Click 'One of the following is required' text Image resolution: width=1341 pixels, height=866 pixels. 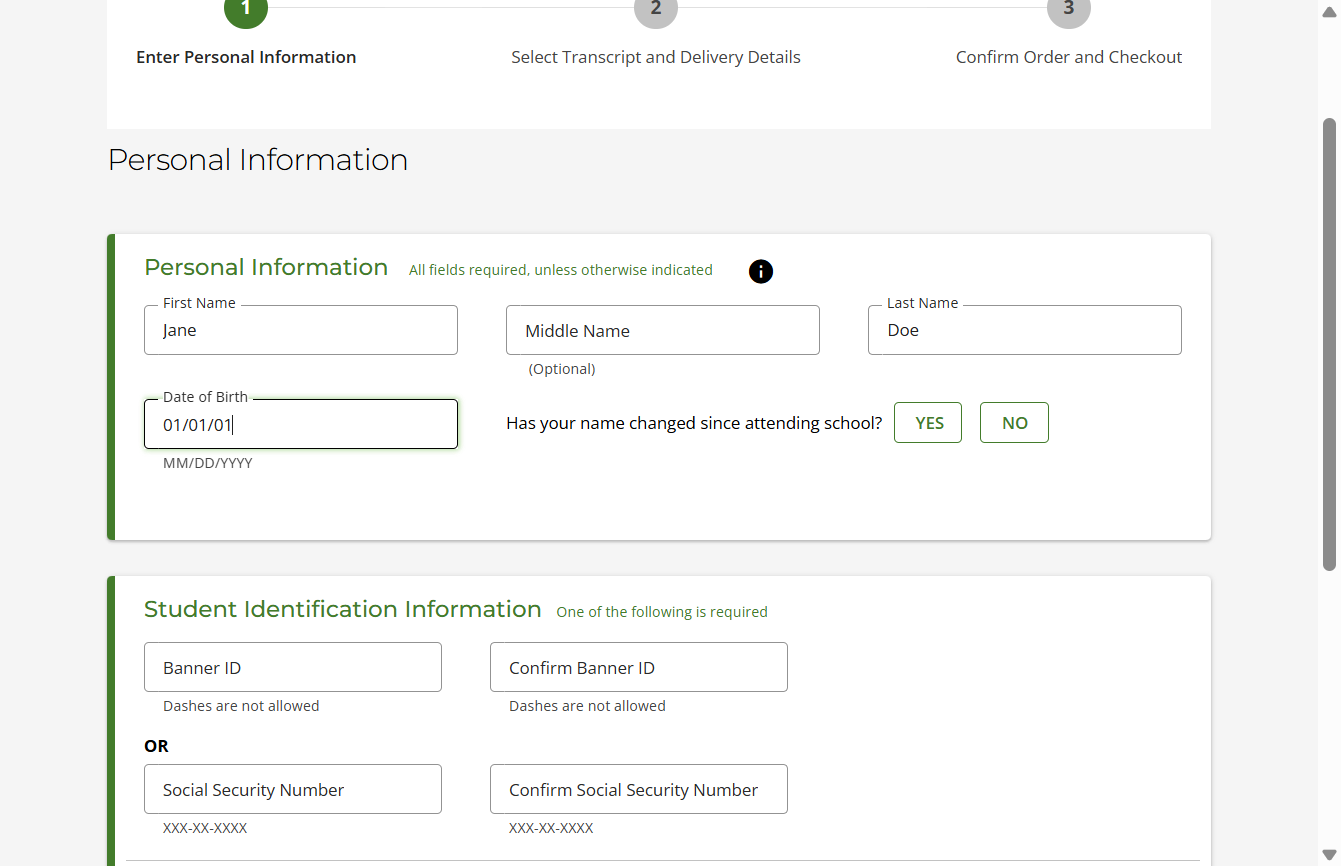(662, 612)
